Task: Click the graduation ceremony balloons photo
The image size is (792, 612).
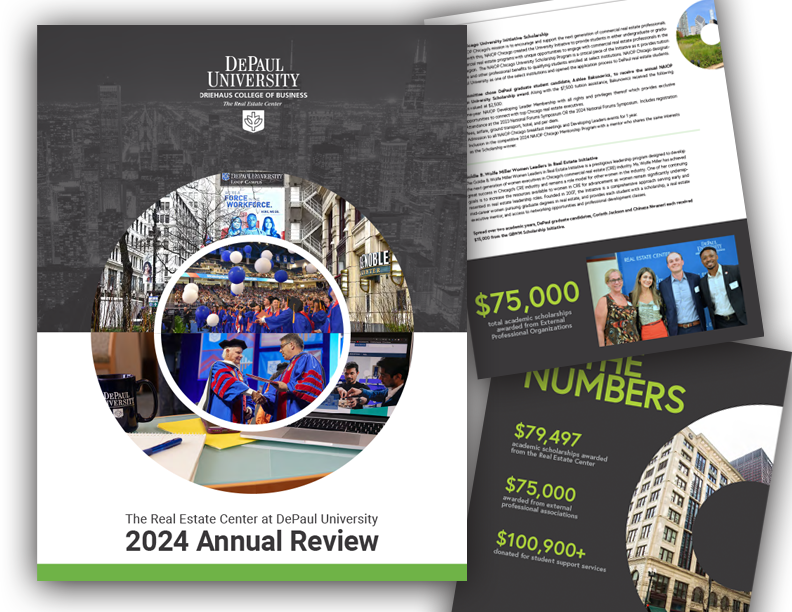Action: pyautogui.click(x=253, y=288)
